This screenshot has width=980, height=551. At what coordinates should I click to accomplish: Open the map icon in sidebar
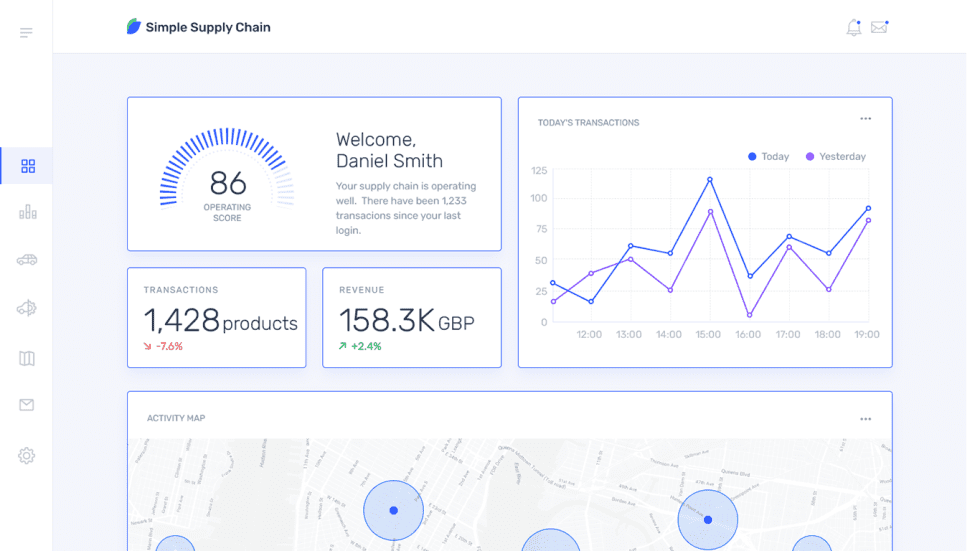[x=27, y=358]
